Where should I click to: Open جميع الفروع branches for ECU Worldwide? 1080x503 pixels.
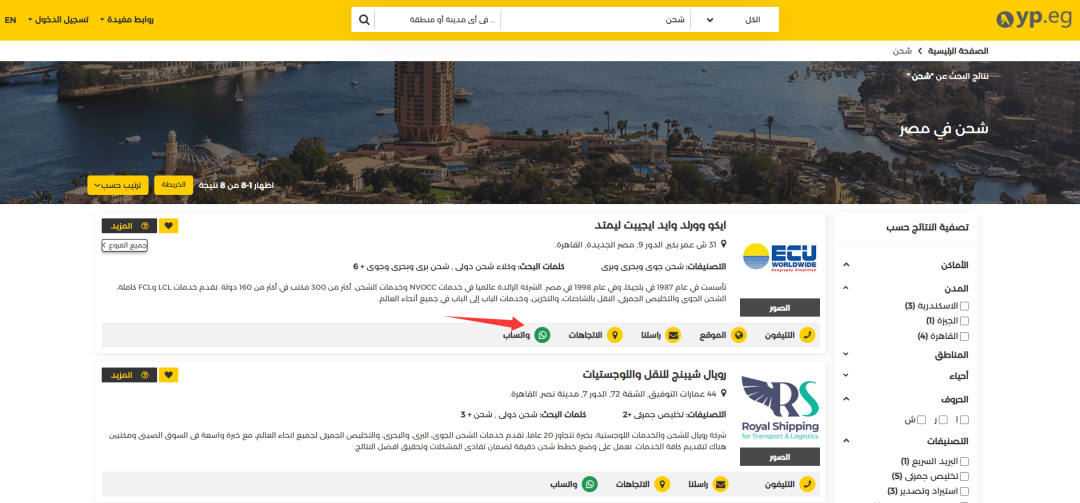tap(125, 245)
